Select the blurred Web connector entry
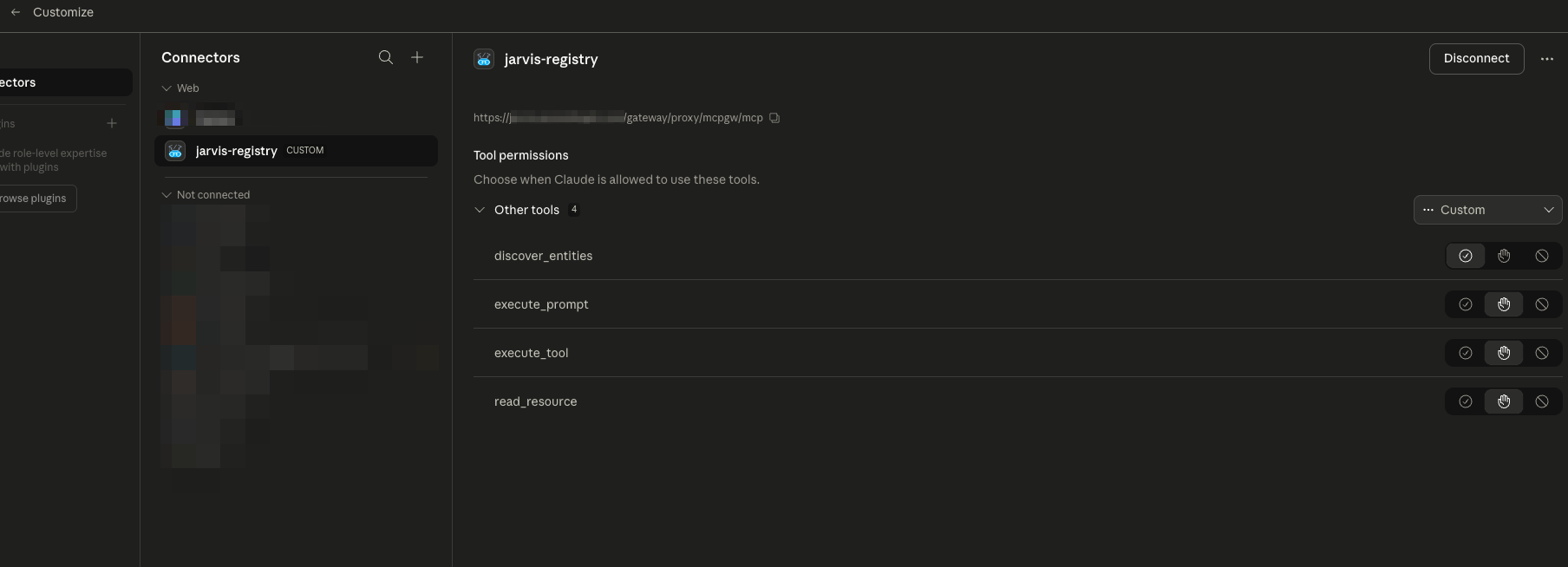1568x567 pixels. click(296, 118)
